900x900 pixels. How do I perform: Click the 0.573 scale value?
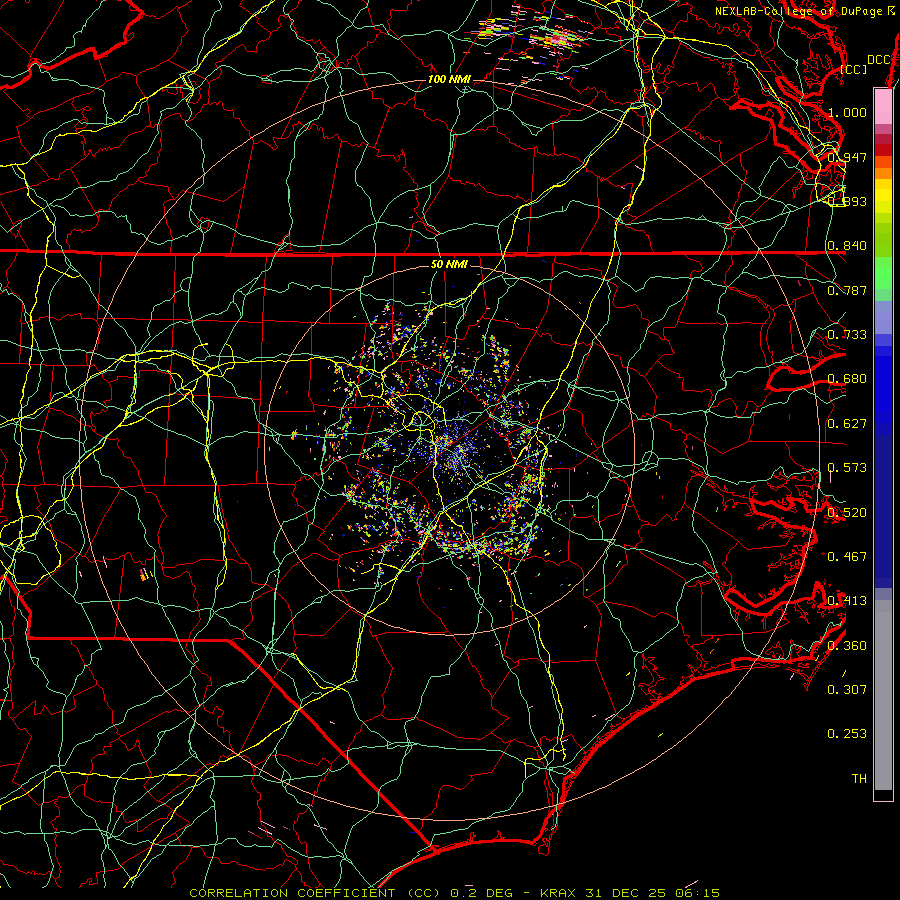click(848, 468)
